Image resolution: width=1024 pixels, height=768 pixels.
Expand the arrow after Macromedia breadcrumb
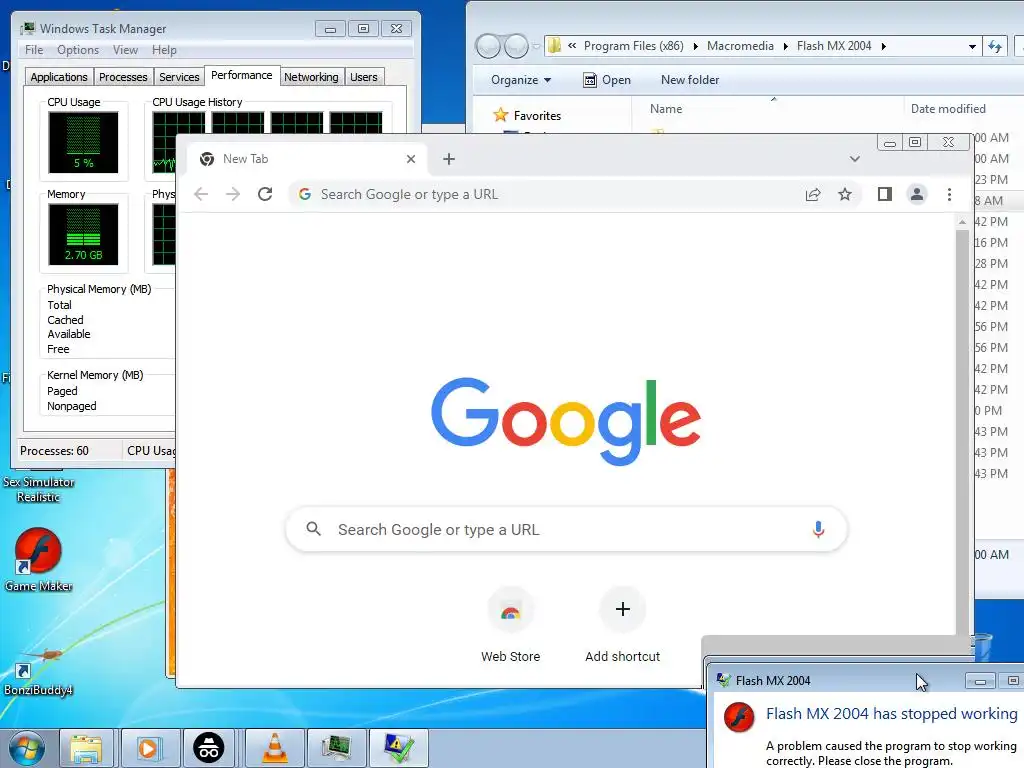(x=786, y=46)
